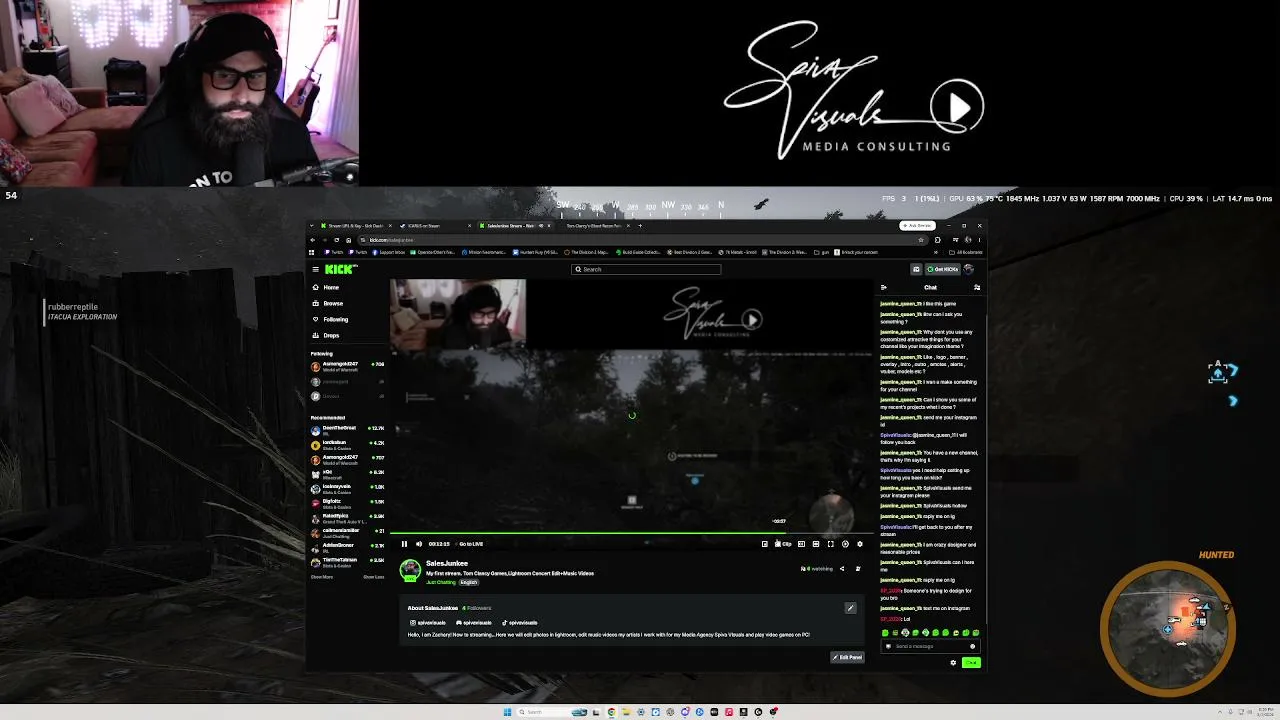Click Show Less under recommended channels
The width and height of the screenshot is (1280, 720).
(x=374, y=577)
